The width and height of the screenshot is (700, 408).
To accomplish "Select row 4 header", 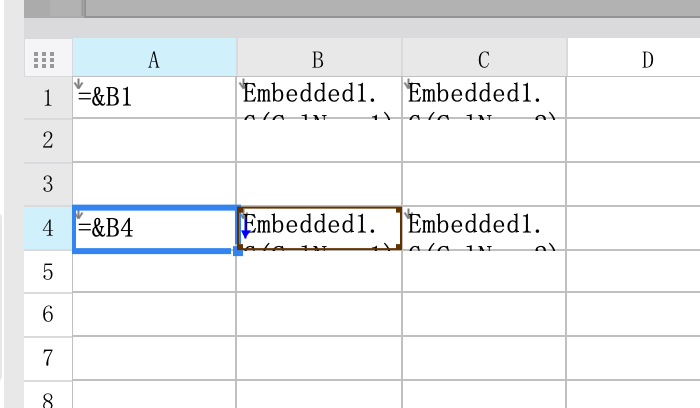I will click(47, 228).
